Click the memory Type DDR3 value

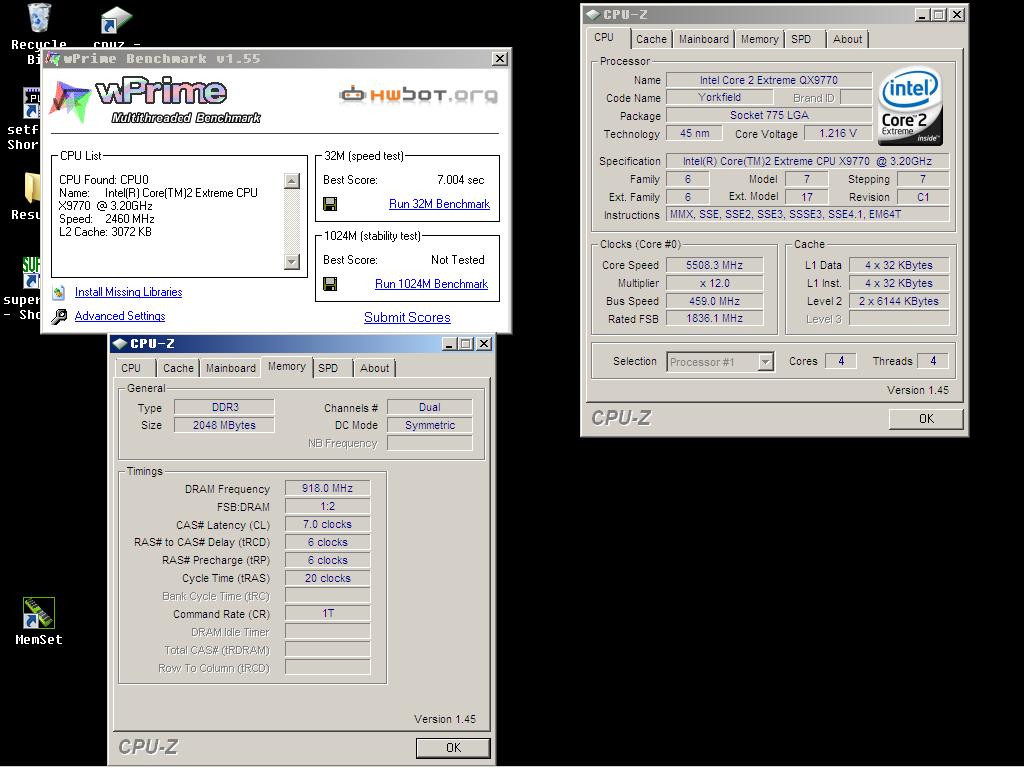click(225, 407)
